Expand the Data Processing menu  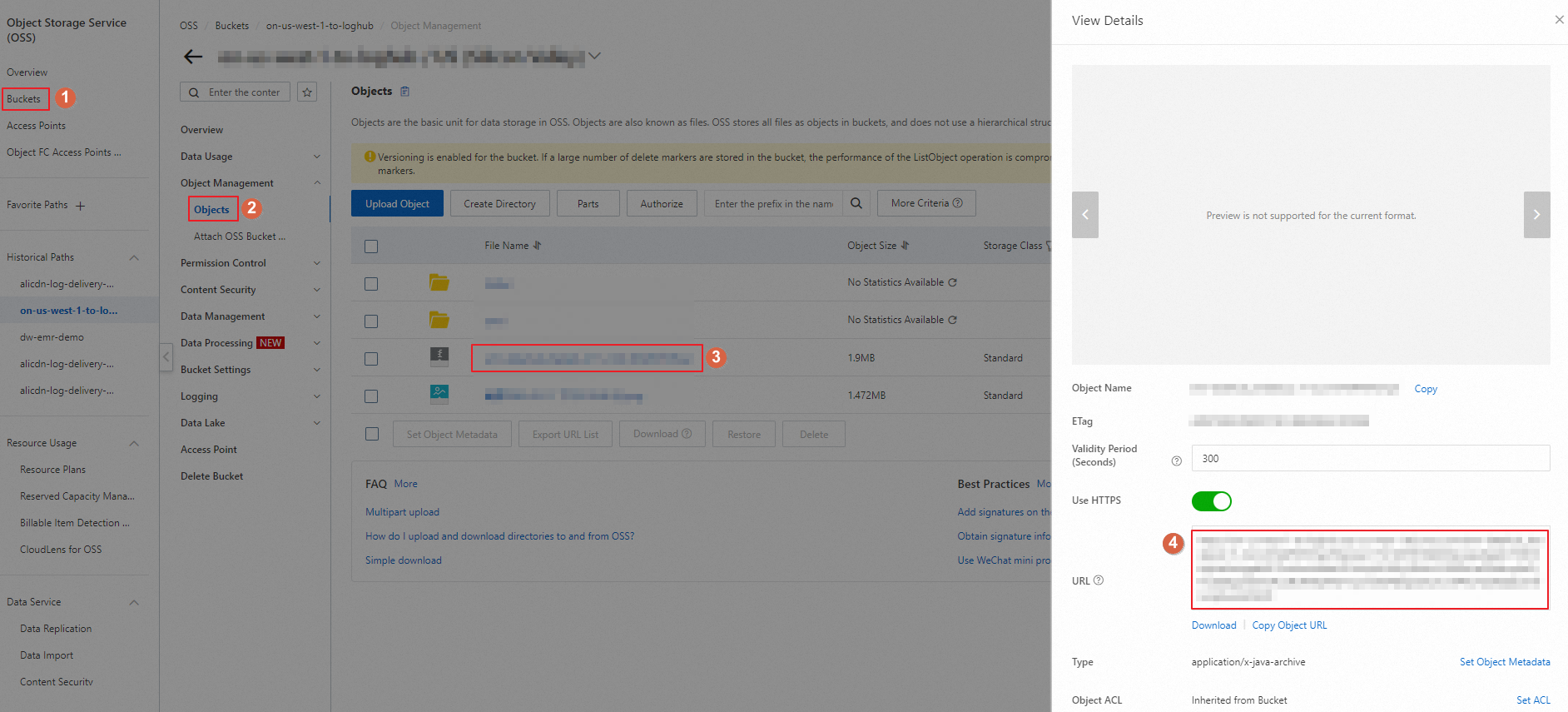[x=316, y=343]
